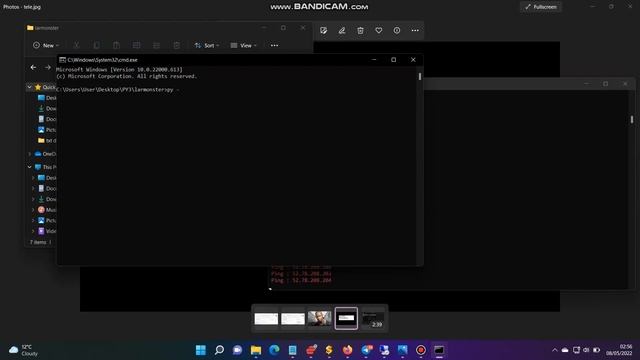This screenshot has height=360, width=640.
Task: Click the Paste icon in Explorer toolbar
Action: (x=116, y=45)
